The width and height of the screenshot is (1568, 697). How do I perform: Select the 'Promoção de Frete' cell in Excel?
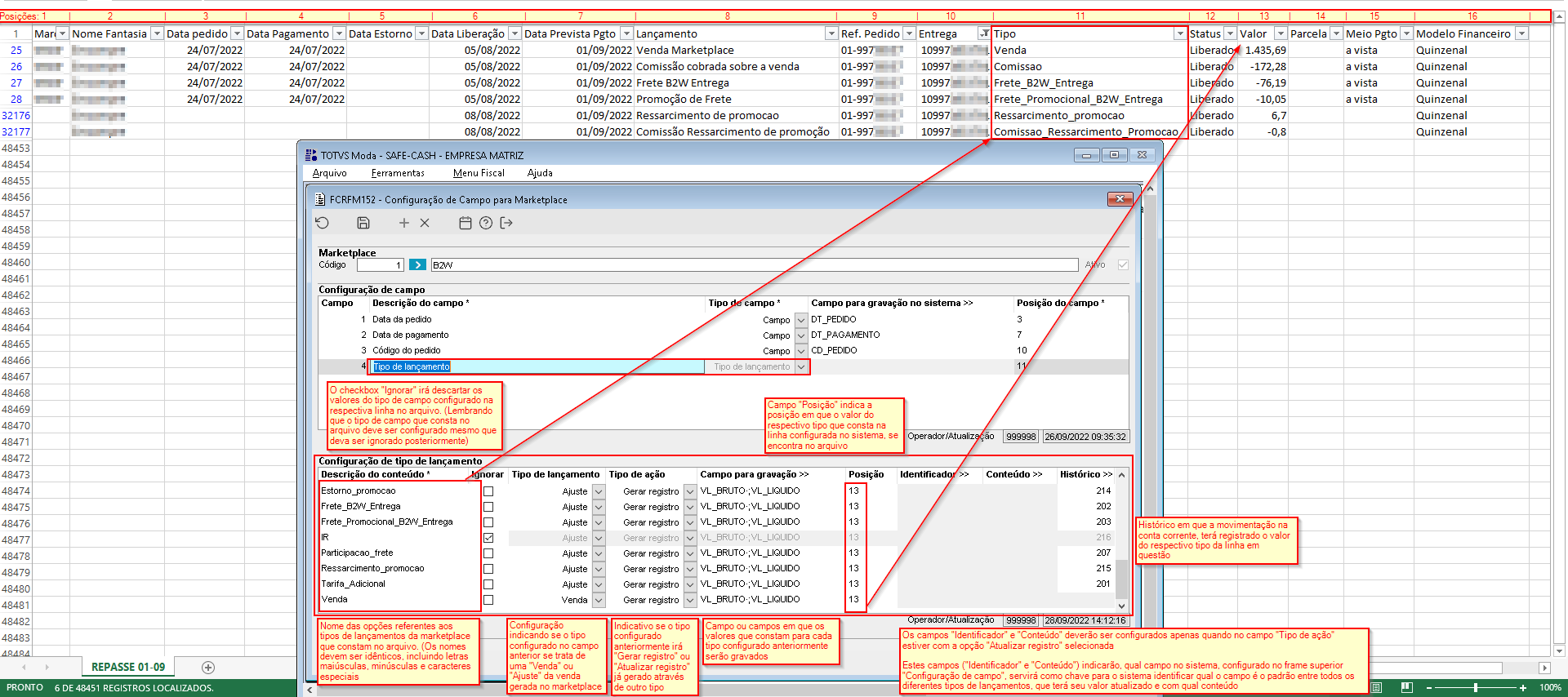[736, 99]
